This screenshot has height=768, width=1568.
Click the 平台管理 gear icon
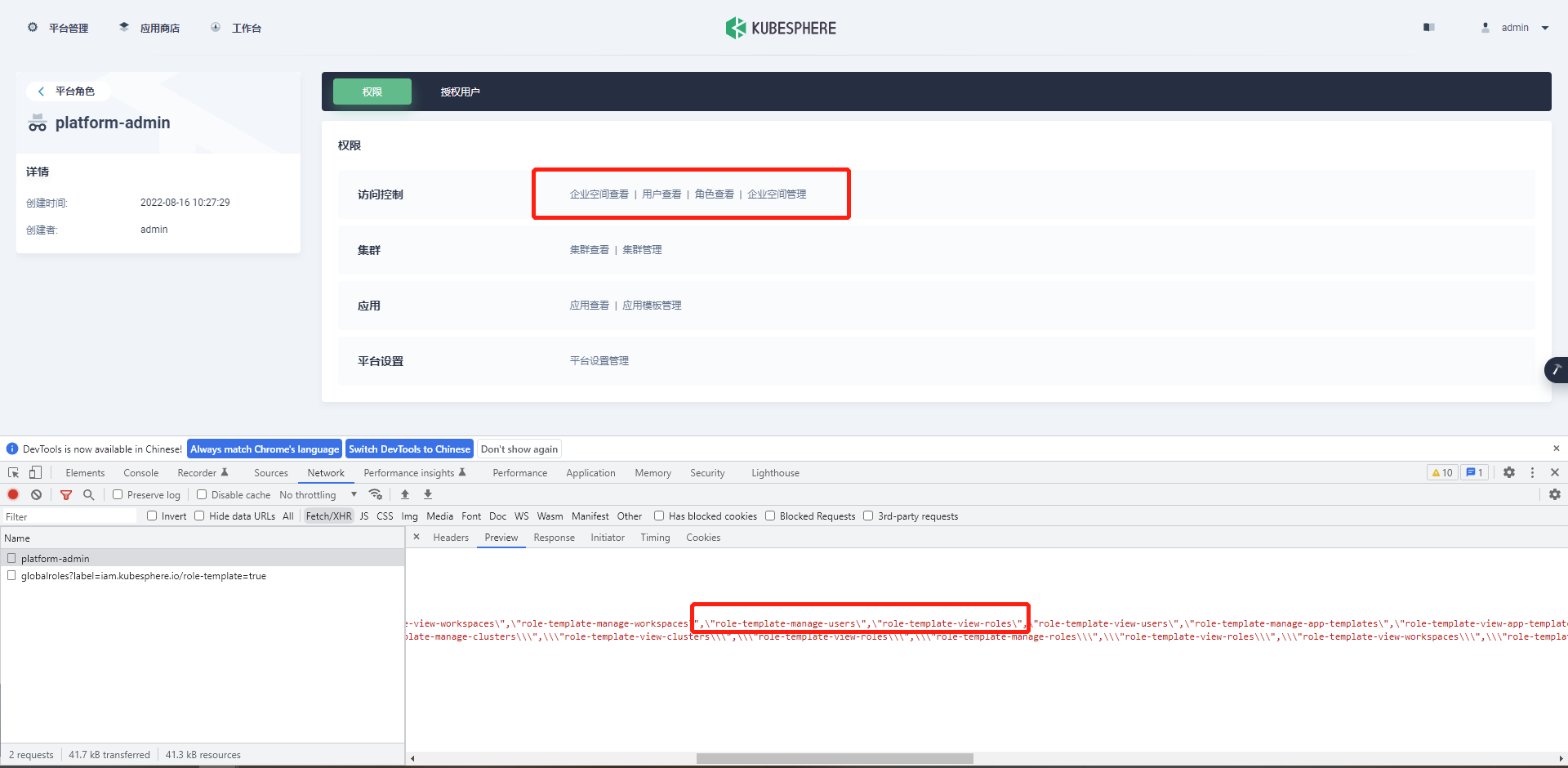point(32,27)
